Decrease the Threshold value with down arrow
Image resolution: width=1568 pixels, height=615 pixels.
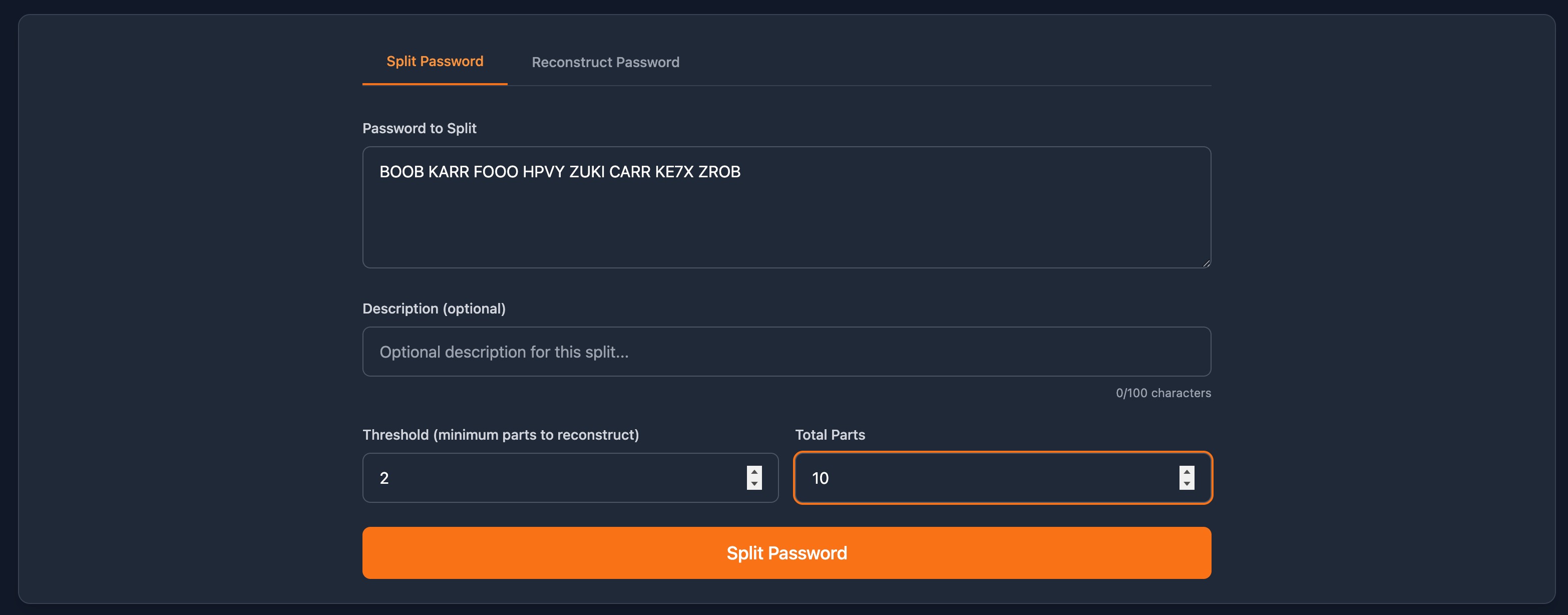tap(754, 484)
